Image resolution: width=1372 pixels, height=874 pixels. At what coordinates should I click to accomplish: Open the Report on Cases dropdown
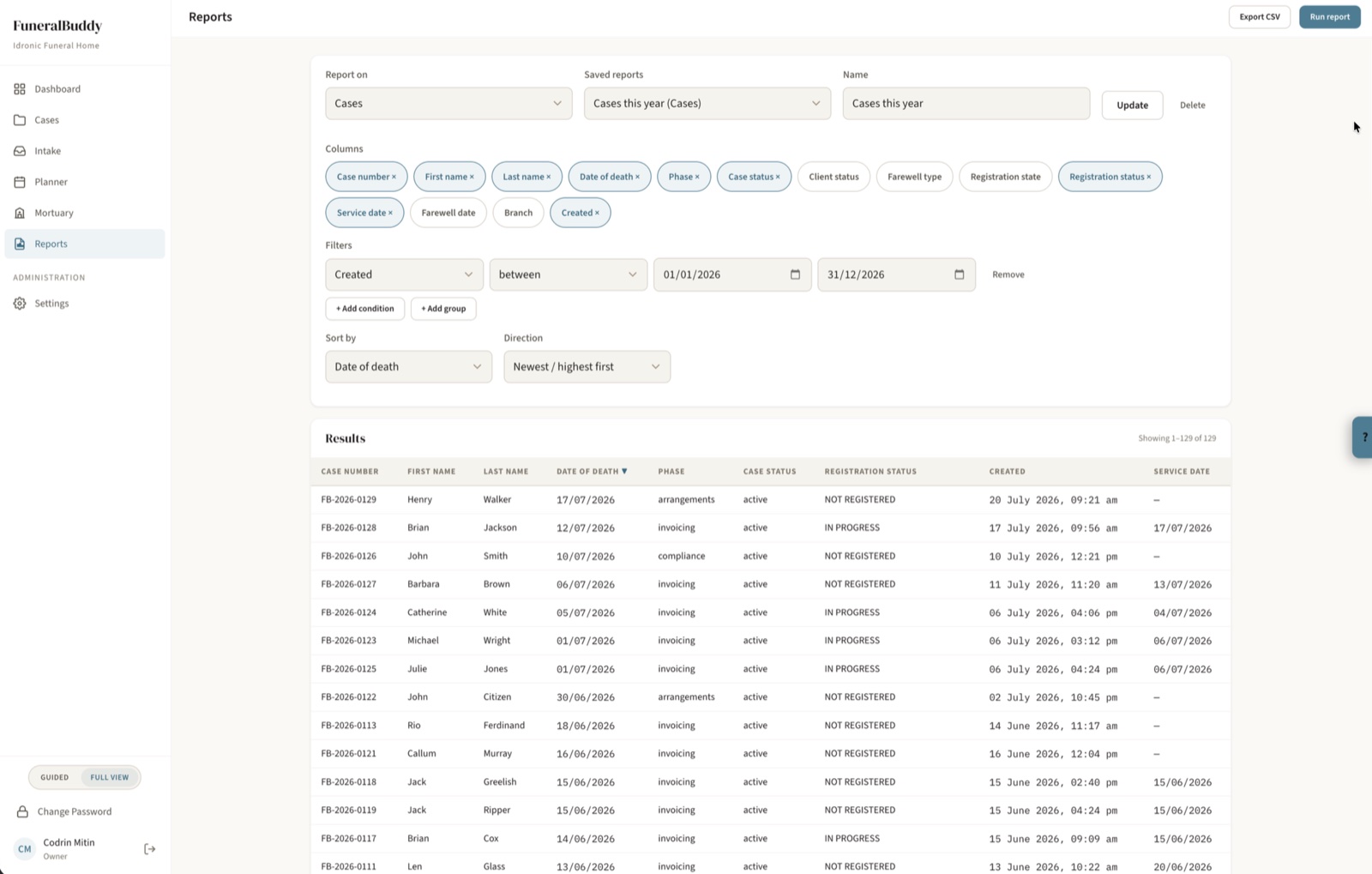(x=448, y=103)
